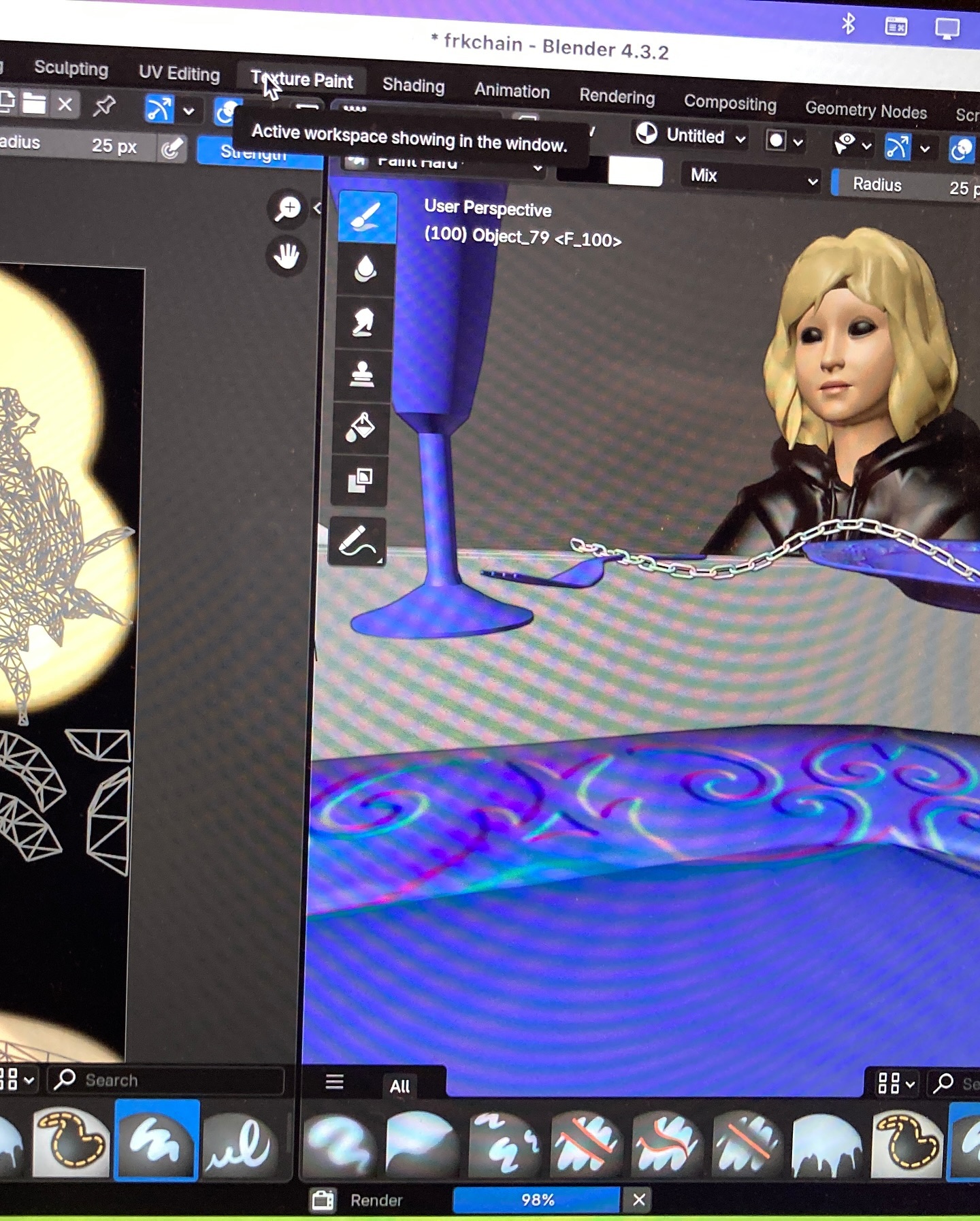This screenshot has width=980, height=1221.
Task: Toggle the pin icon in the image editor header
Action: pos(104,106)
